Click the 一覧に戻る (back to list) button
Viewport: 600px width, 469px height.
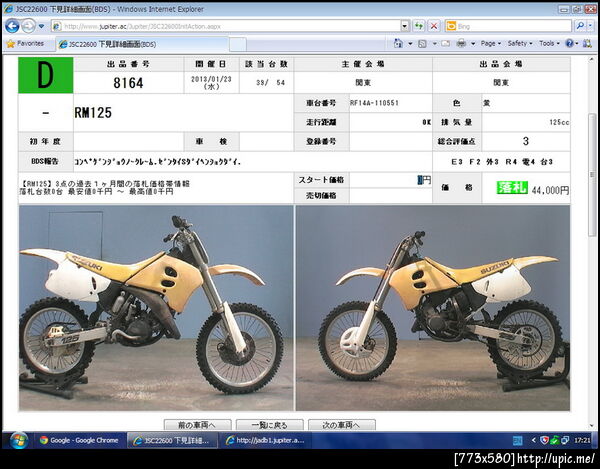(x=269, y=425)
